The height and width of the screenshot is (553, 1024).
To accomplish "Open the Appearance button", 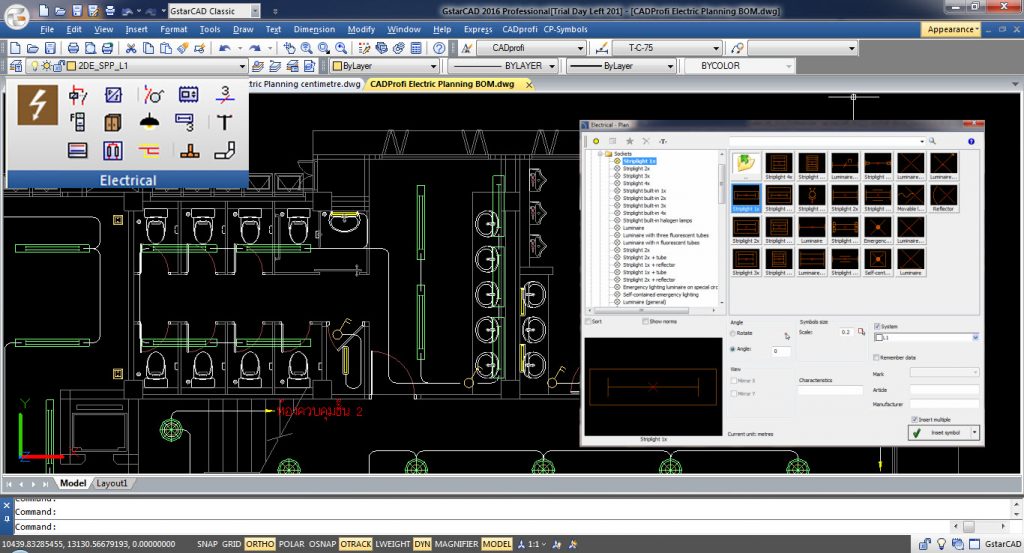I will click(953, 29).
